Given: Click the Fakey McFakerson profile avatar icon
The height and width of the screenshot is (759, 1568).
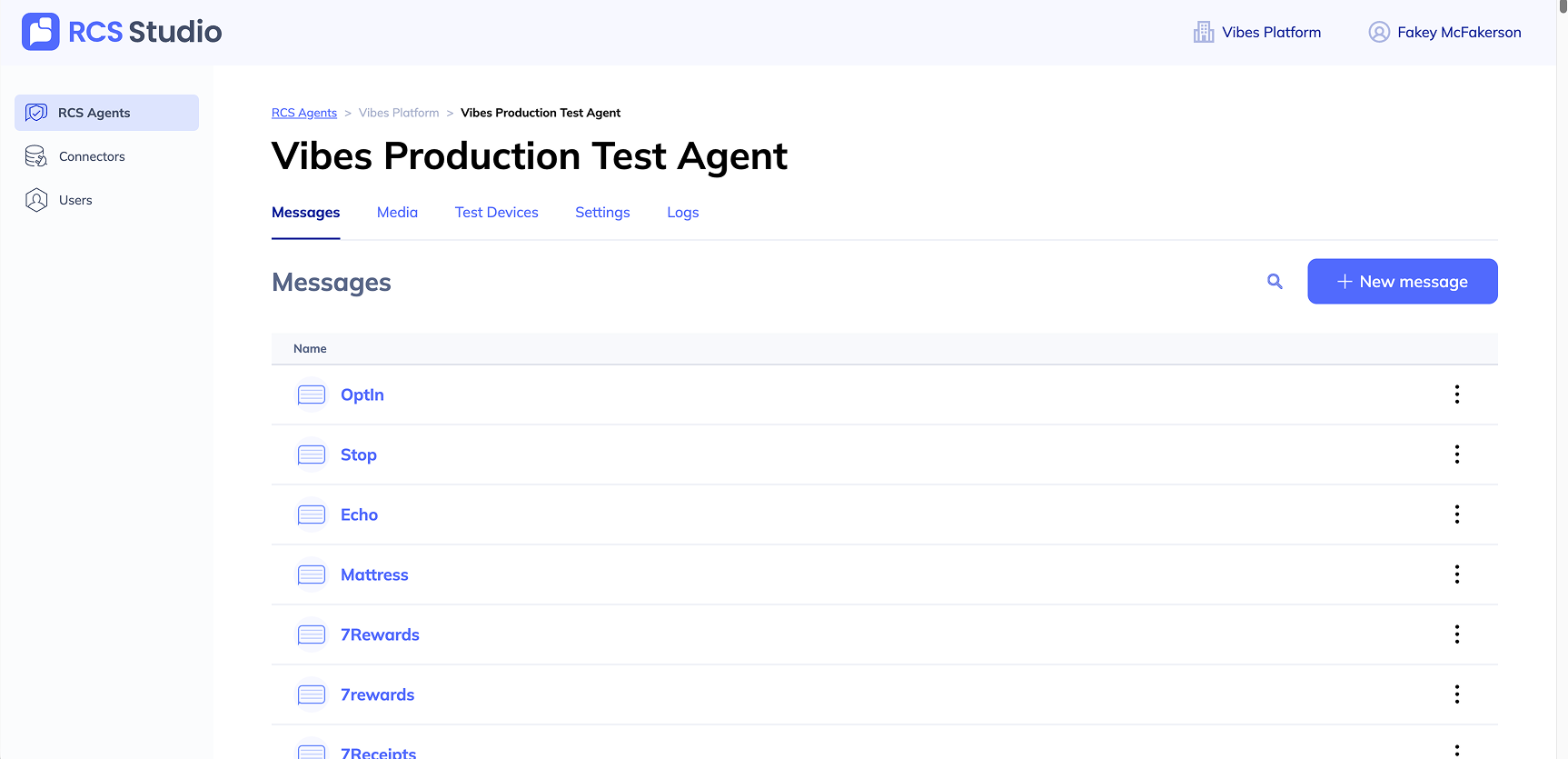Looking at the screenshot, I should coord(1379,33).
